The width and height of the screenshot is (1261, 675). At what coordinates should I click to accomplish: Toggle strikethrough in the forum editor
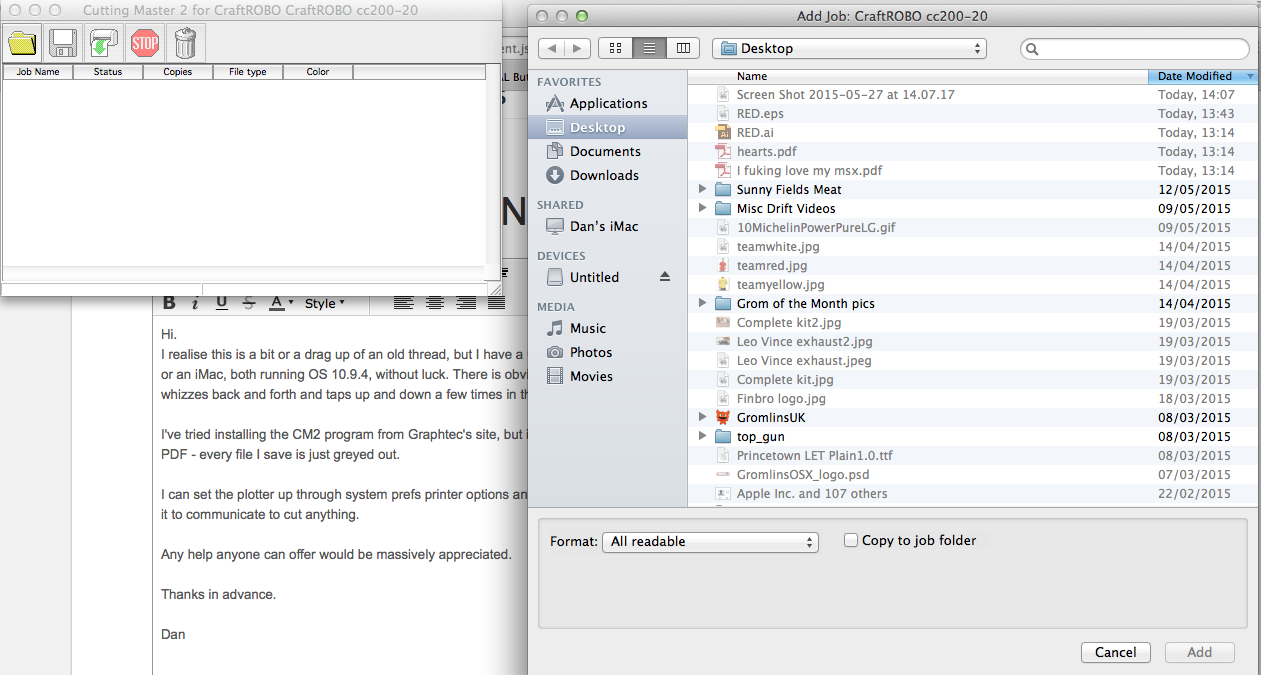coord(248,303)
